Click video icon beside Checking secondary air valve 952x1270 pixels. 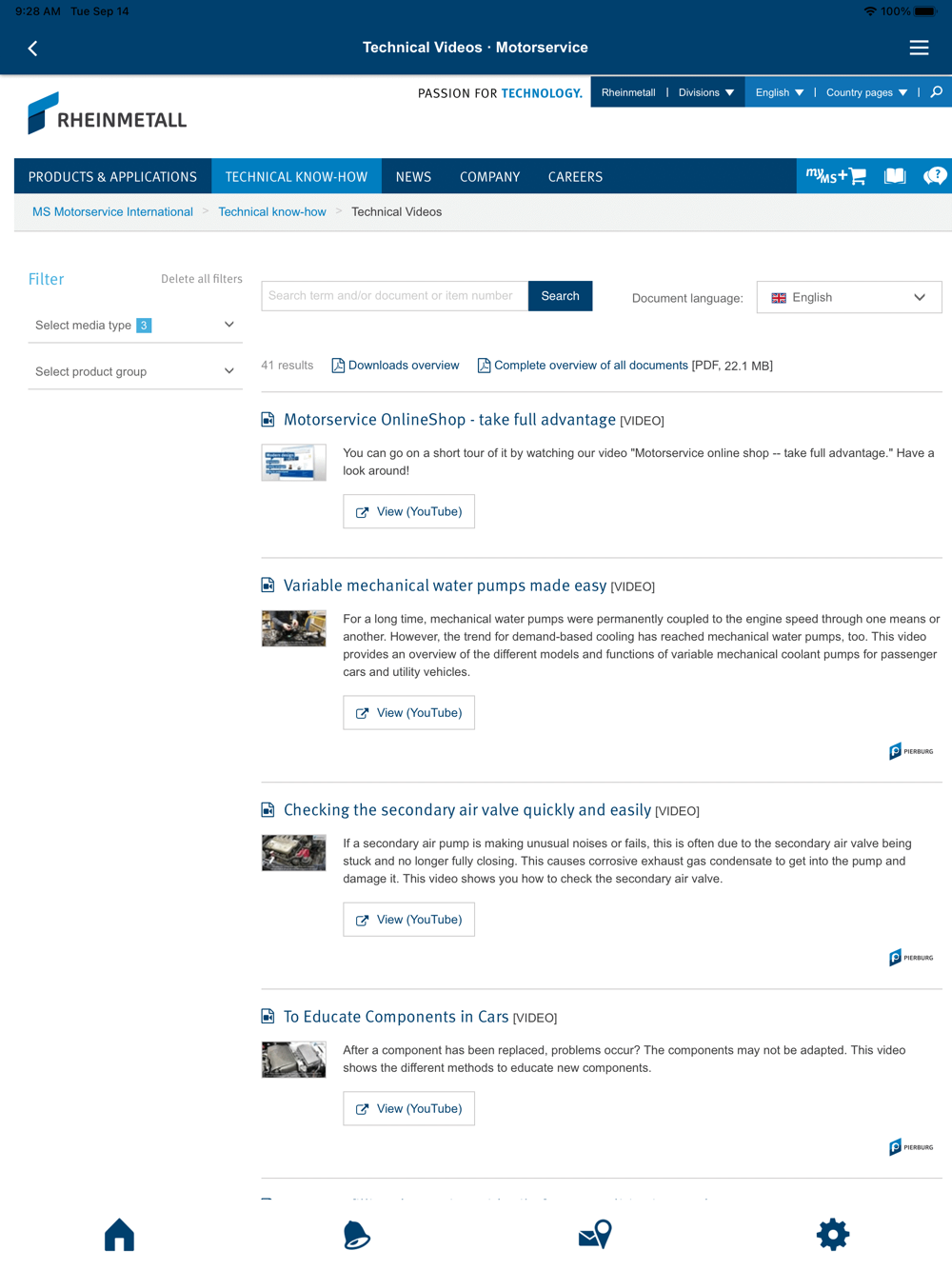point(268,810)
